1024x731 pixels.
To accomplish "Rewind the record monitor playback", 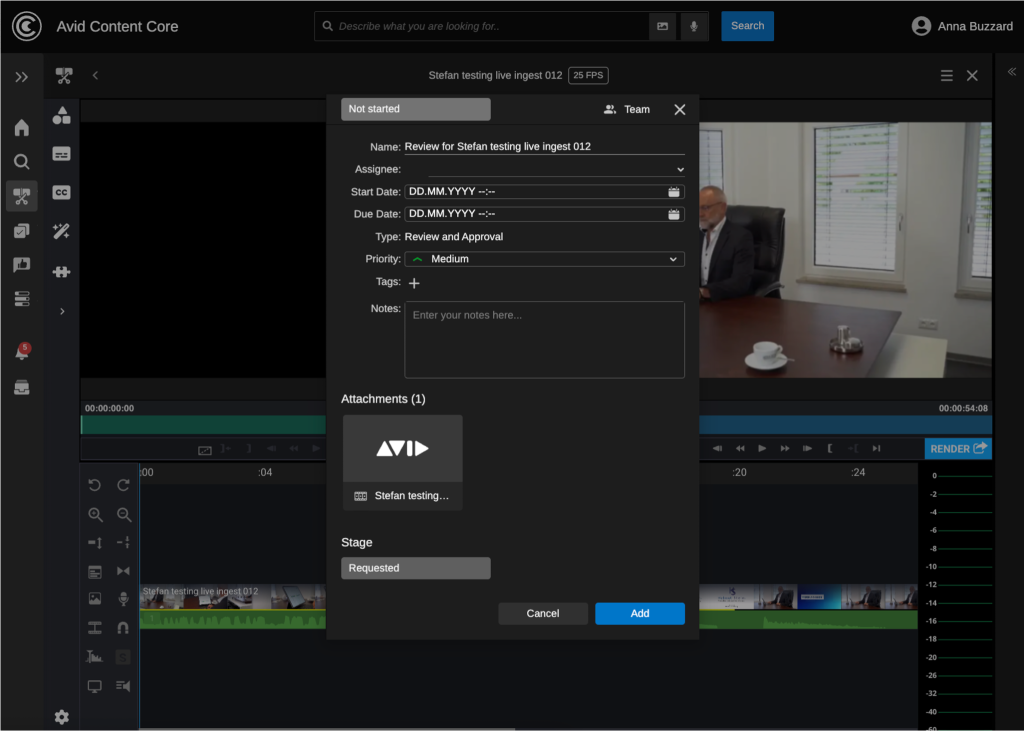I will (x=740, y=449).
